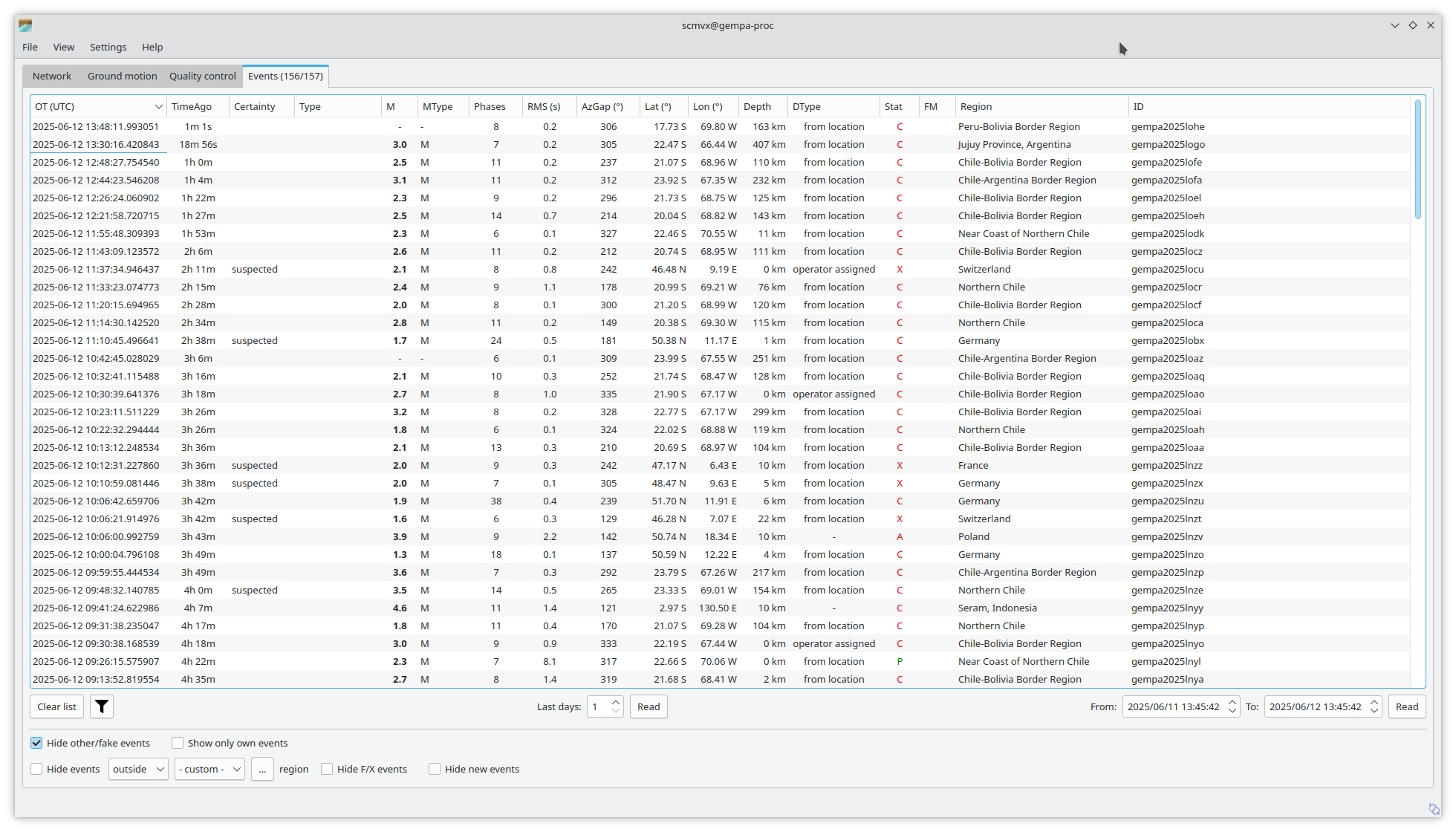
Task: Increment the Last days spinner up arrow
Action: click(616, 702)
